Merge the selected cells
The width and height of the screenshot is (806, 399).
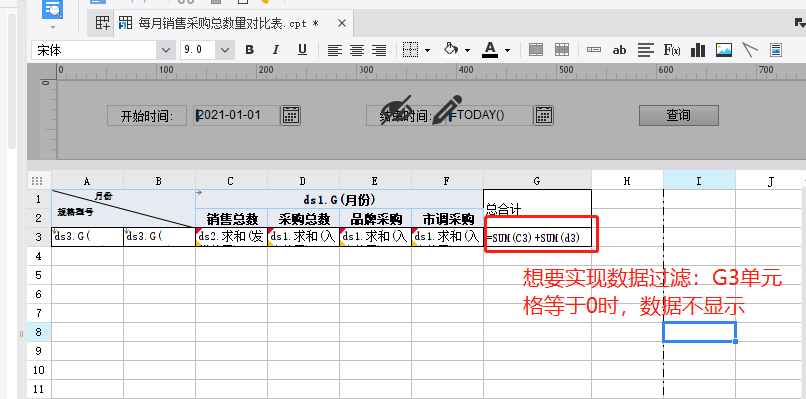pyautogui.click(x=536, y=50)
